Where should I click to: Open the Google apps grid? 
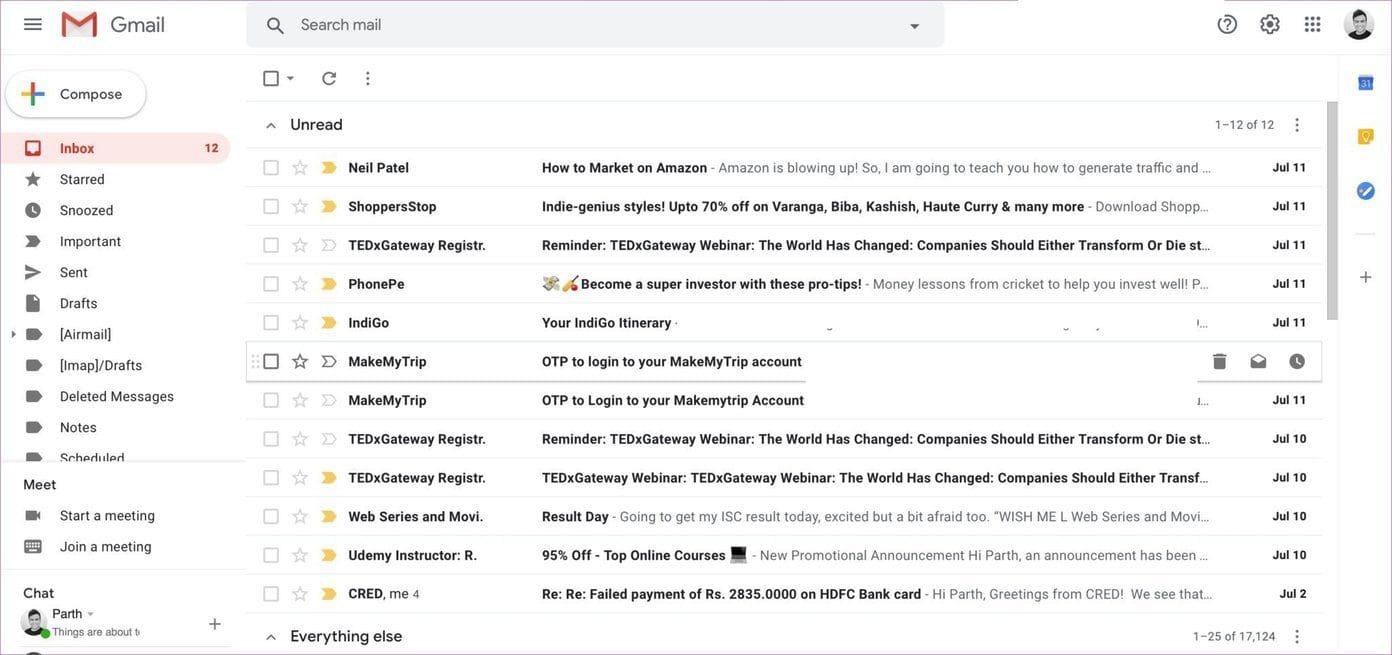pos(1313,24)
